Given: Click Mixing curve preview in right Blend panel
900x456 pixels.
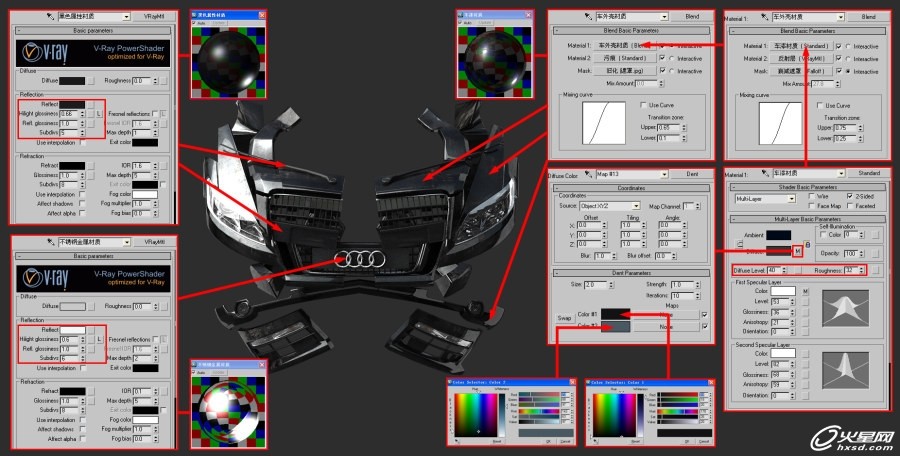Looking at the screenshot, I should pyautogui.click(x=779, y=123).
